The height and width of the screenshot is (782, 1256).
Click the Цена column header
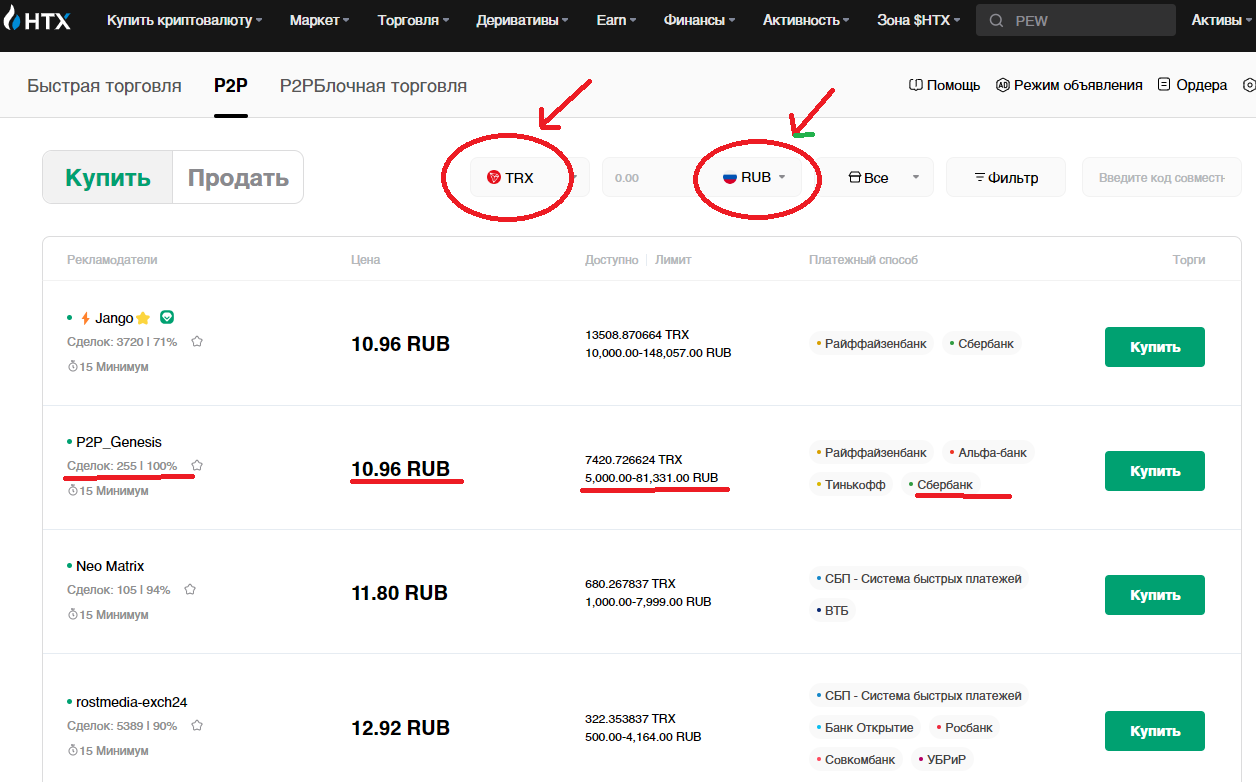pyautogui.click(x=366, y=260)
